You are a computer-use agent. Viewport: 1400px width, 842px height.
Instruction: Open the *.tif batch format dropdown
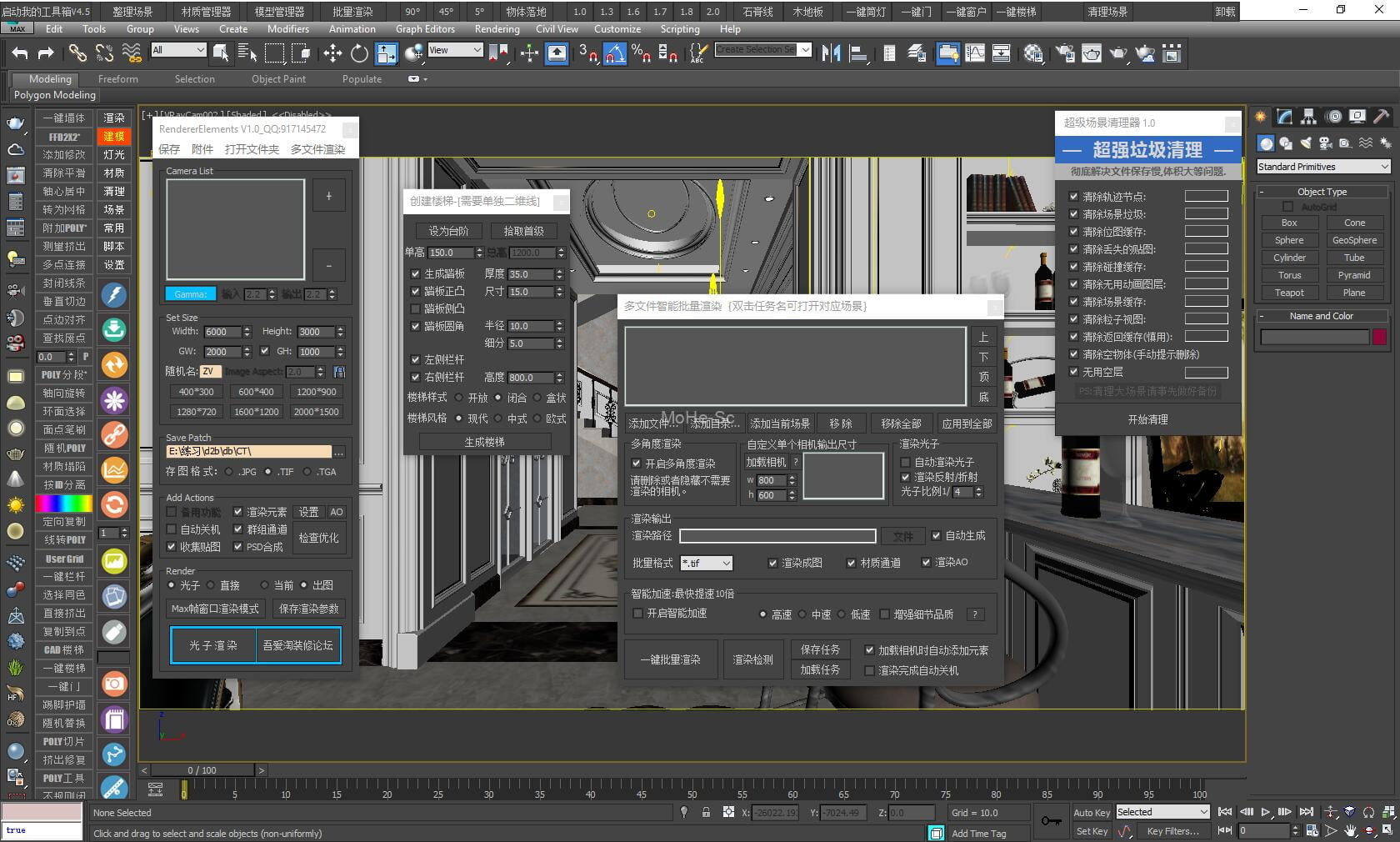click(705, 563)
